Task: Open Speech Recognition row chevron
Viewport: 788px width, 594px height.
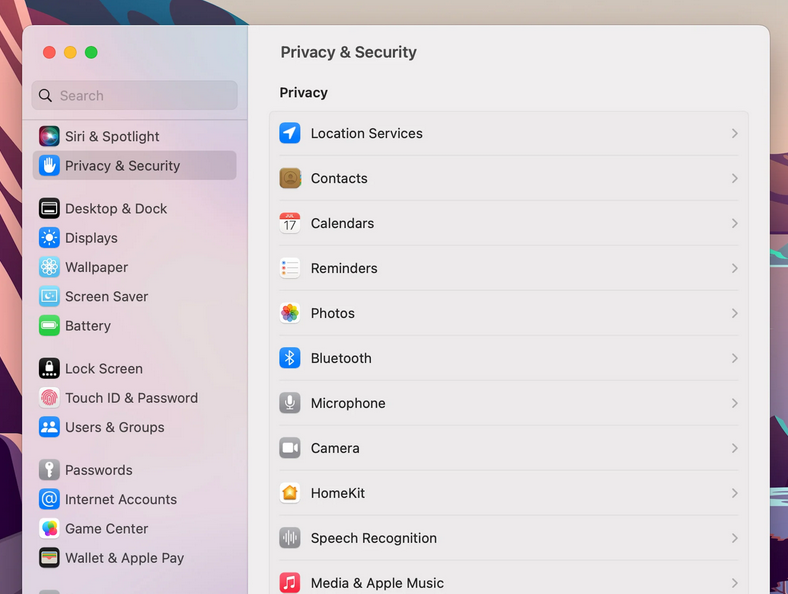Action: coord(735,538)
